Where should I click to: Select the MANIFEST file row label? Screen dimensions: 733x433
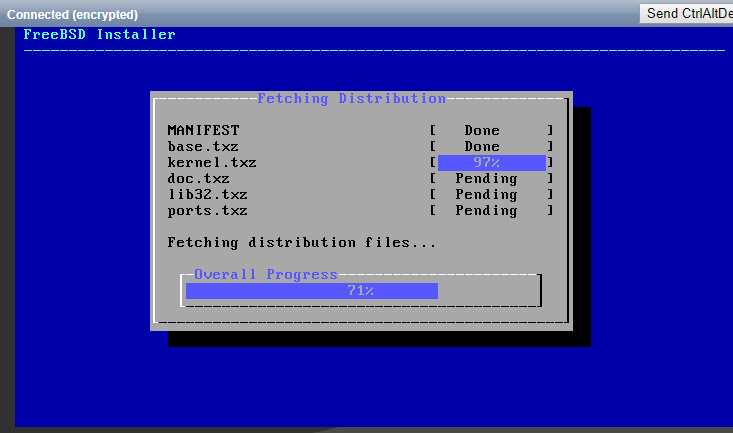pos(203,130)
